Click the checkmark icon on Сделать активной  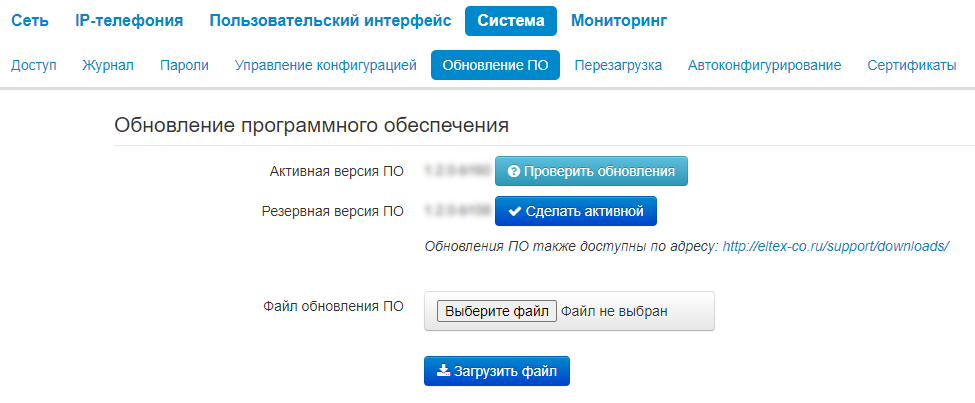coord(514,211)
